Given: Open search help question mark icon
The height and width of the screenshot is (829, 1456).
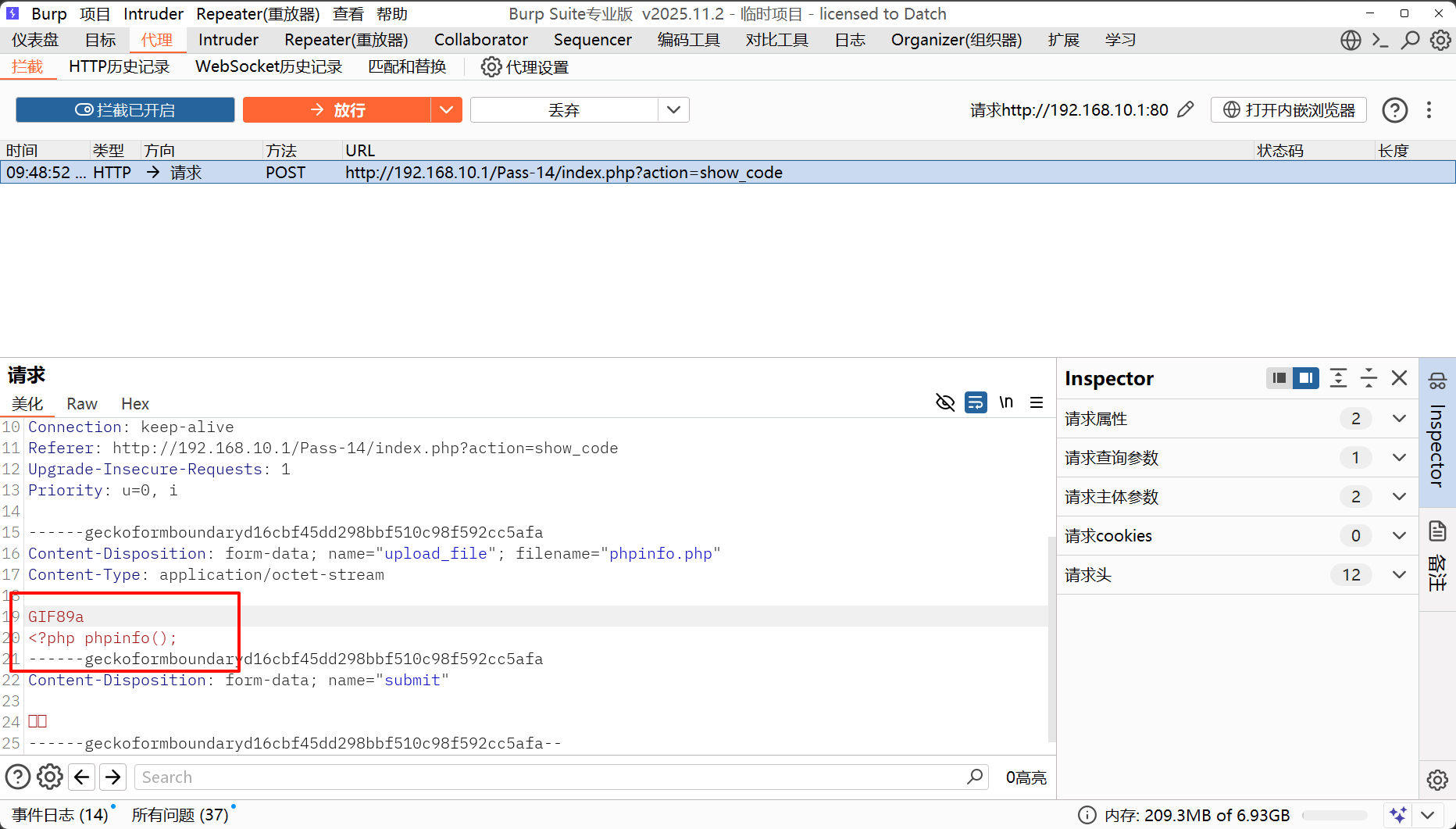Looking at the screenshot, I should pyautogui.click(x=18, y=777).
